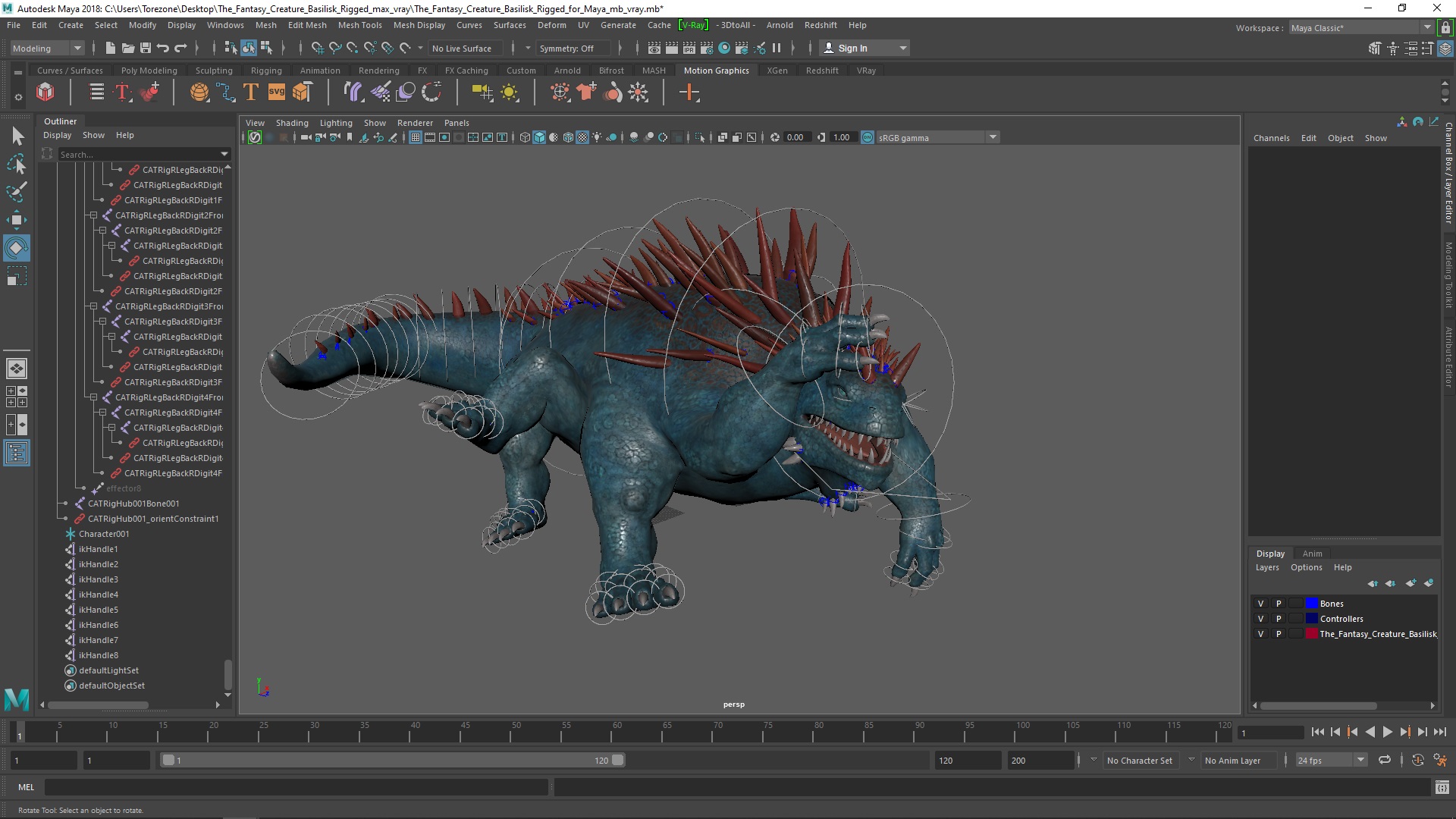Open the Outliner search filter dropdown arrow
This screenshot has height=819, width=1456.
(x=224, y=154)
